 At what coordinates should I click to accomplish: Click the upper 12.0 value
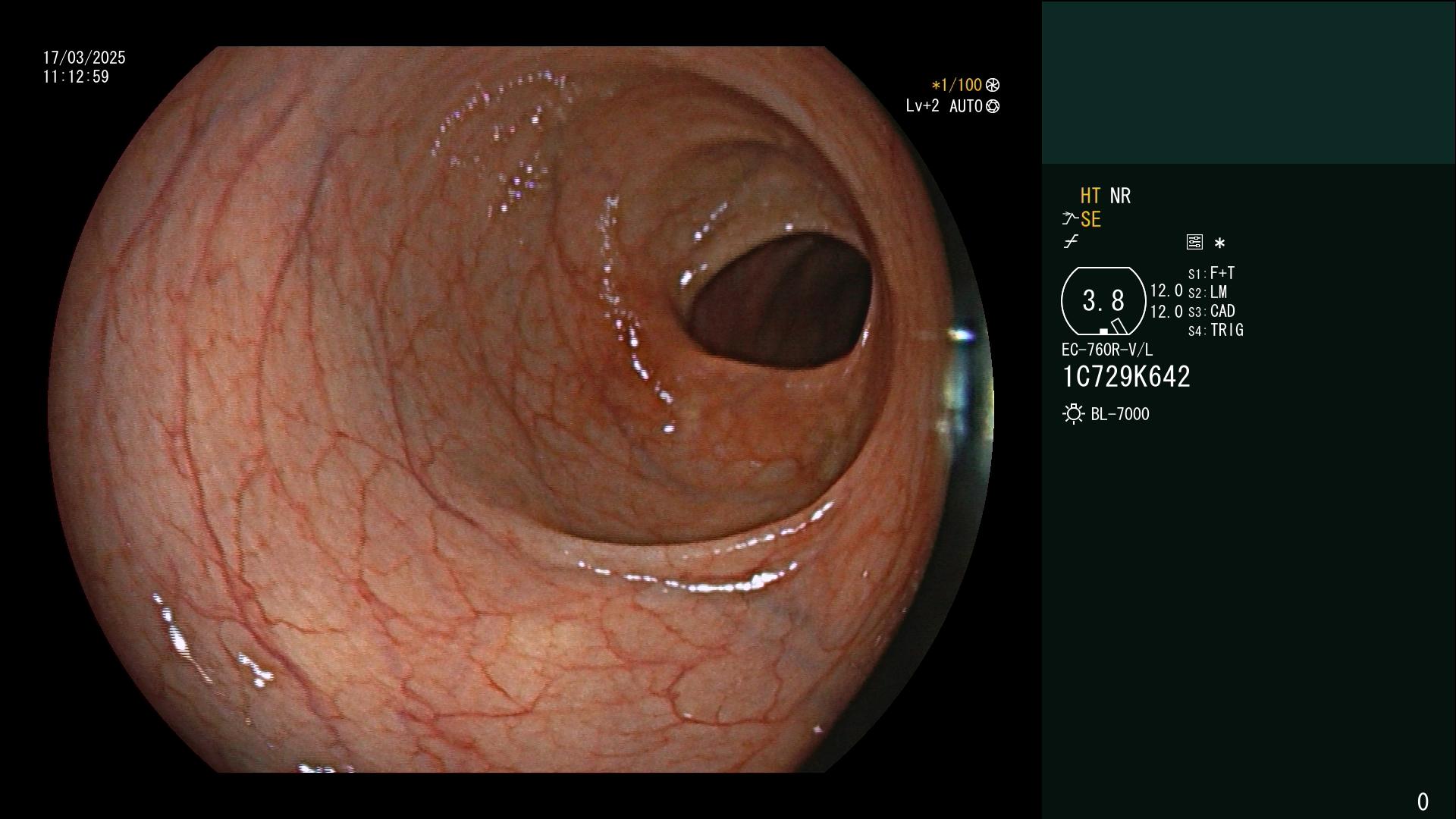tap(1166, 291)
